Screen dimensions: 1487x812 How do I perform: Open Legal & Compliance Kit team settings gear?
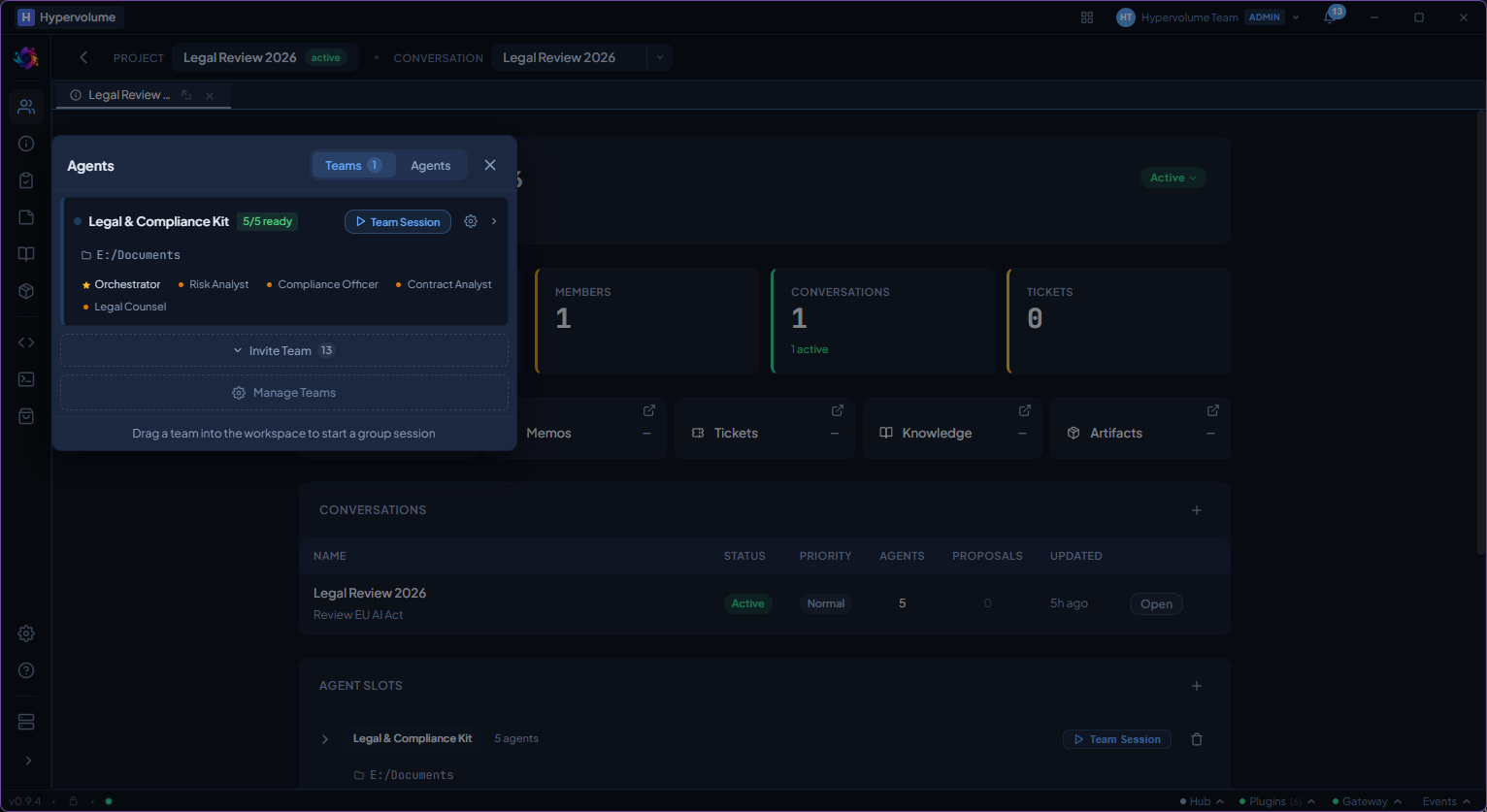(x=471, y=221)
